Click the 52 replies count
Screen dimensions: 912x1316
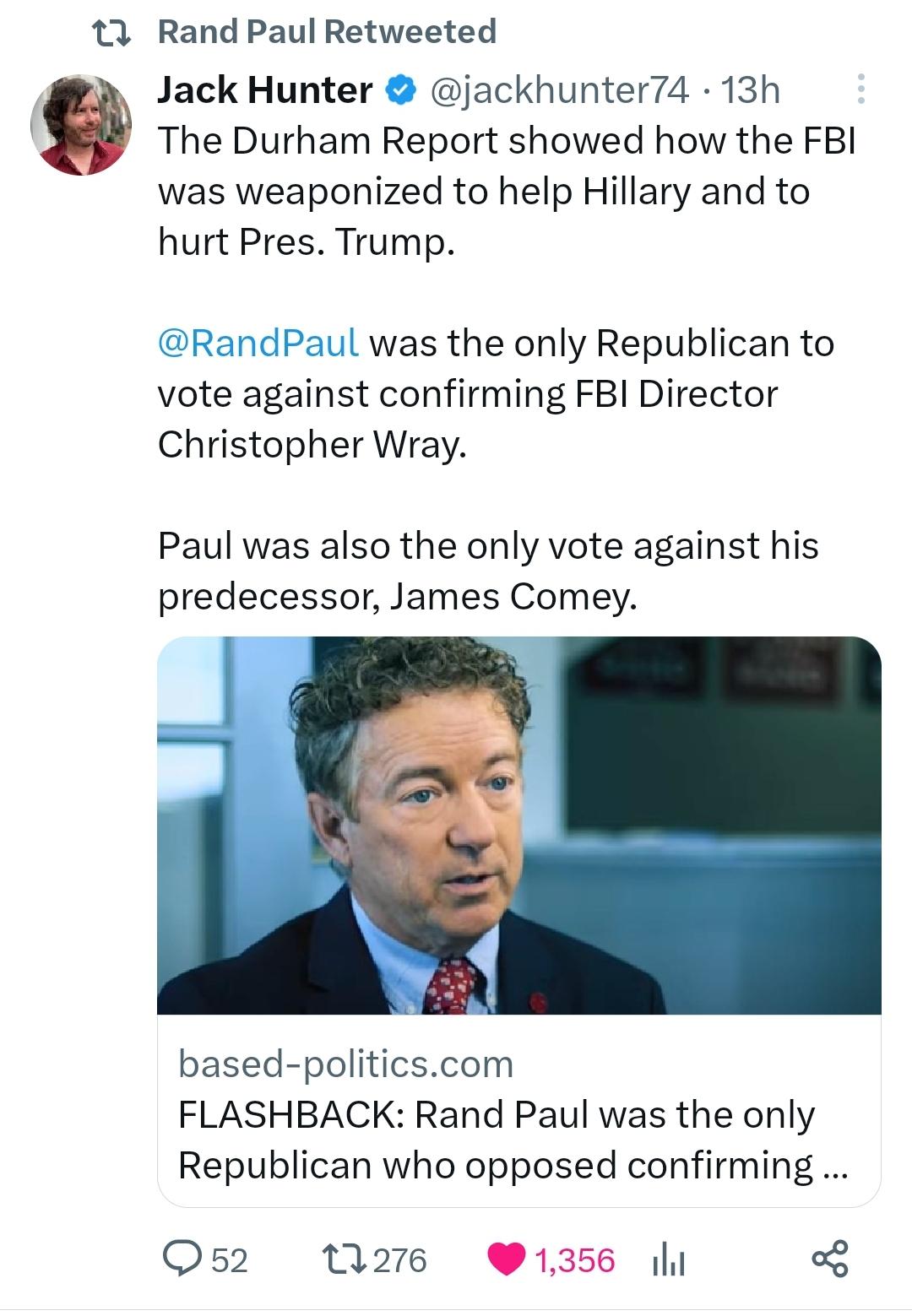pyautogui.click(x=229, y=1260)
